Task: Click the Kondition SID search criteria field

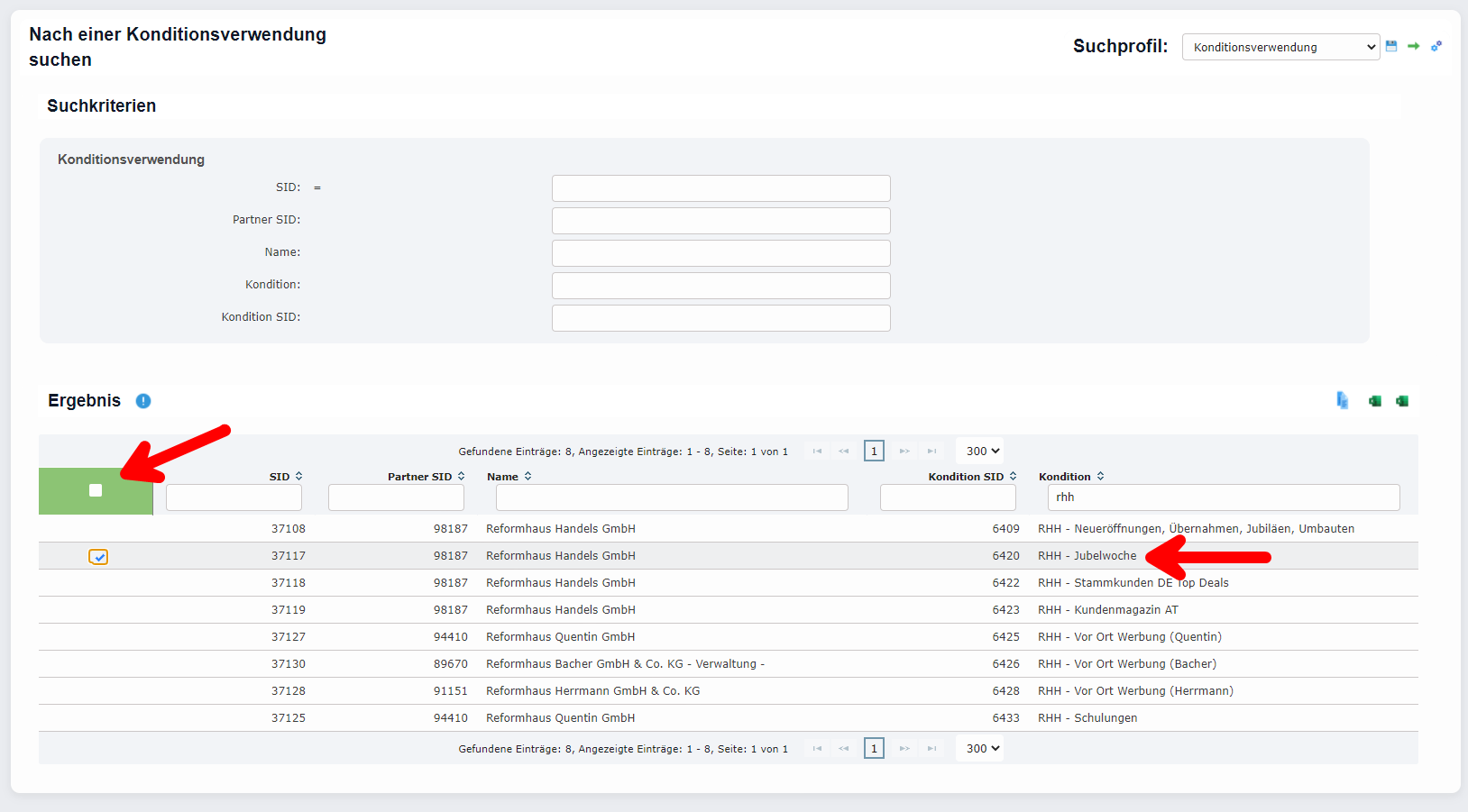Action: tap(720, 318)
